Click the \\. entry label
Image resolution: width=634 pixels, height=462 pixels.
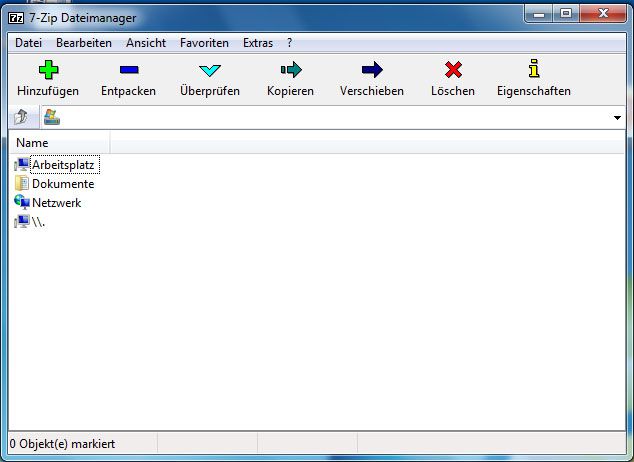click(38, 222)
